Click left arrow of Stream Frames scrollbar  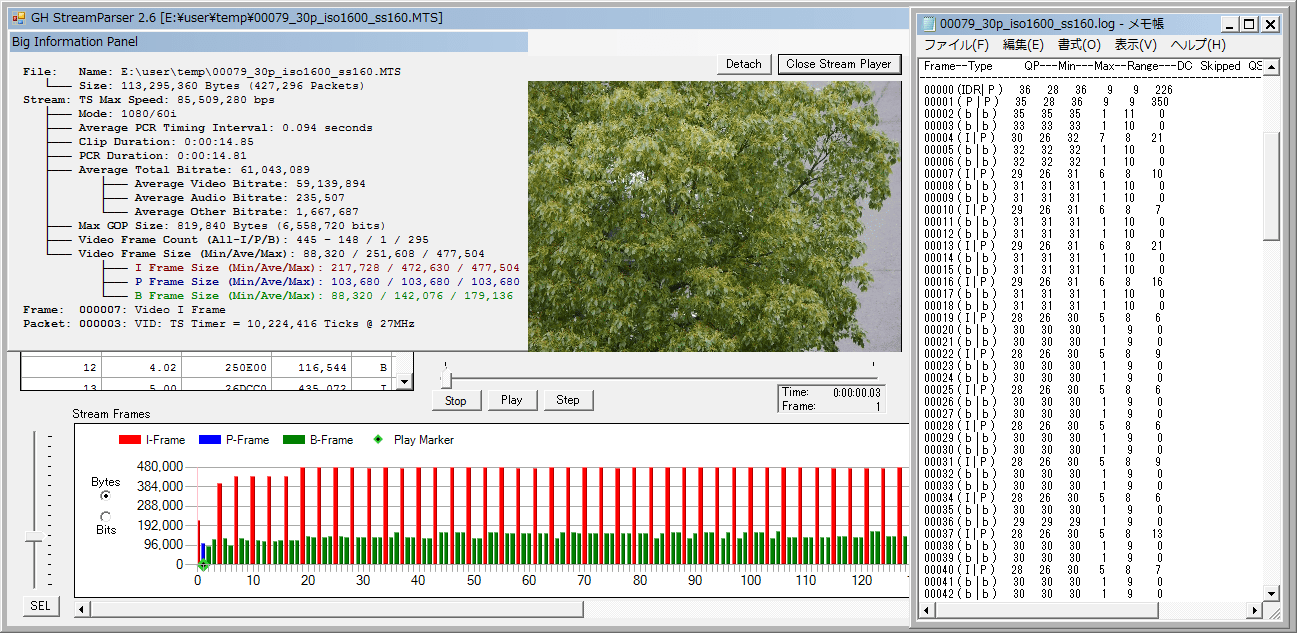coord(82,609)
